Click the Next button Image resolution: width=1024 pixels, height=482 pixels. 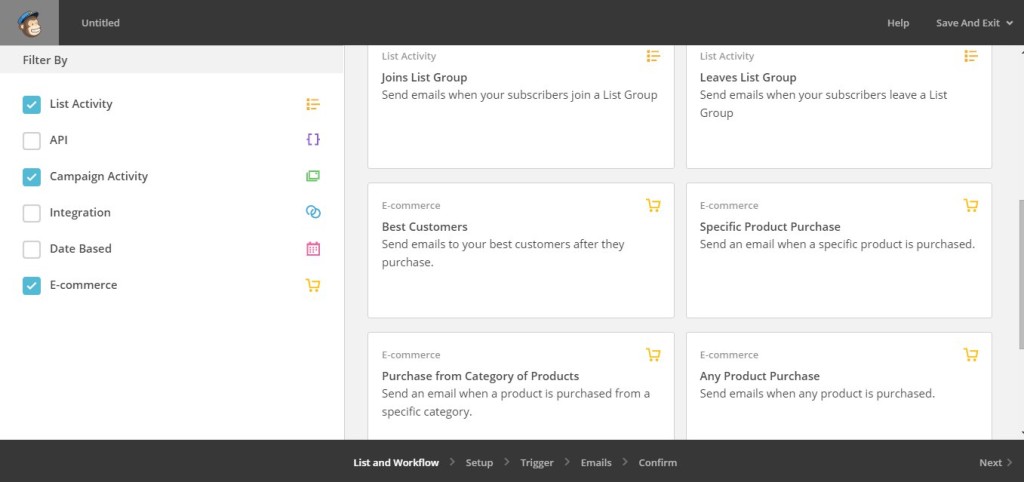pos(995,462)
